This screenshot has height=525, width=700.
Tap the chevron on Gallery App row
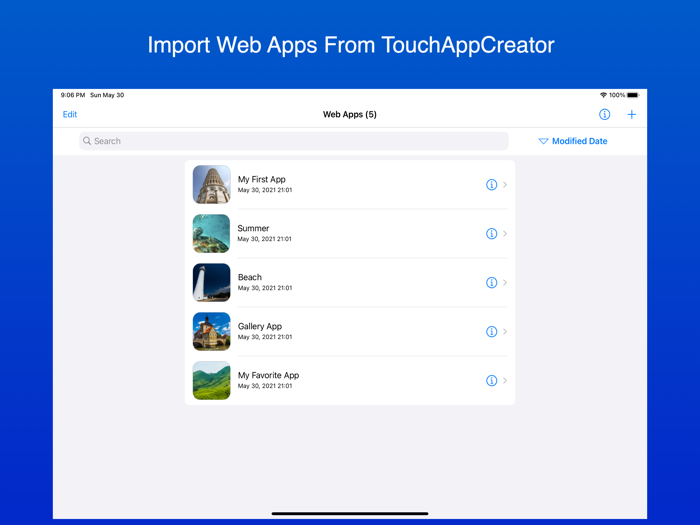click(x=505, y=332)
